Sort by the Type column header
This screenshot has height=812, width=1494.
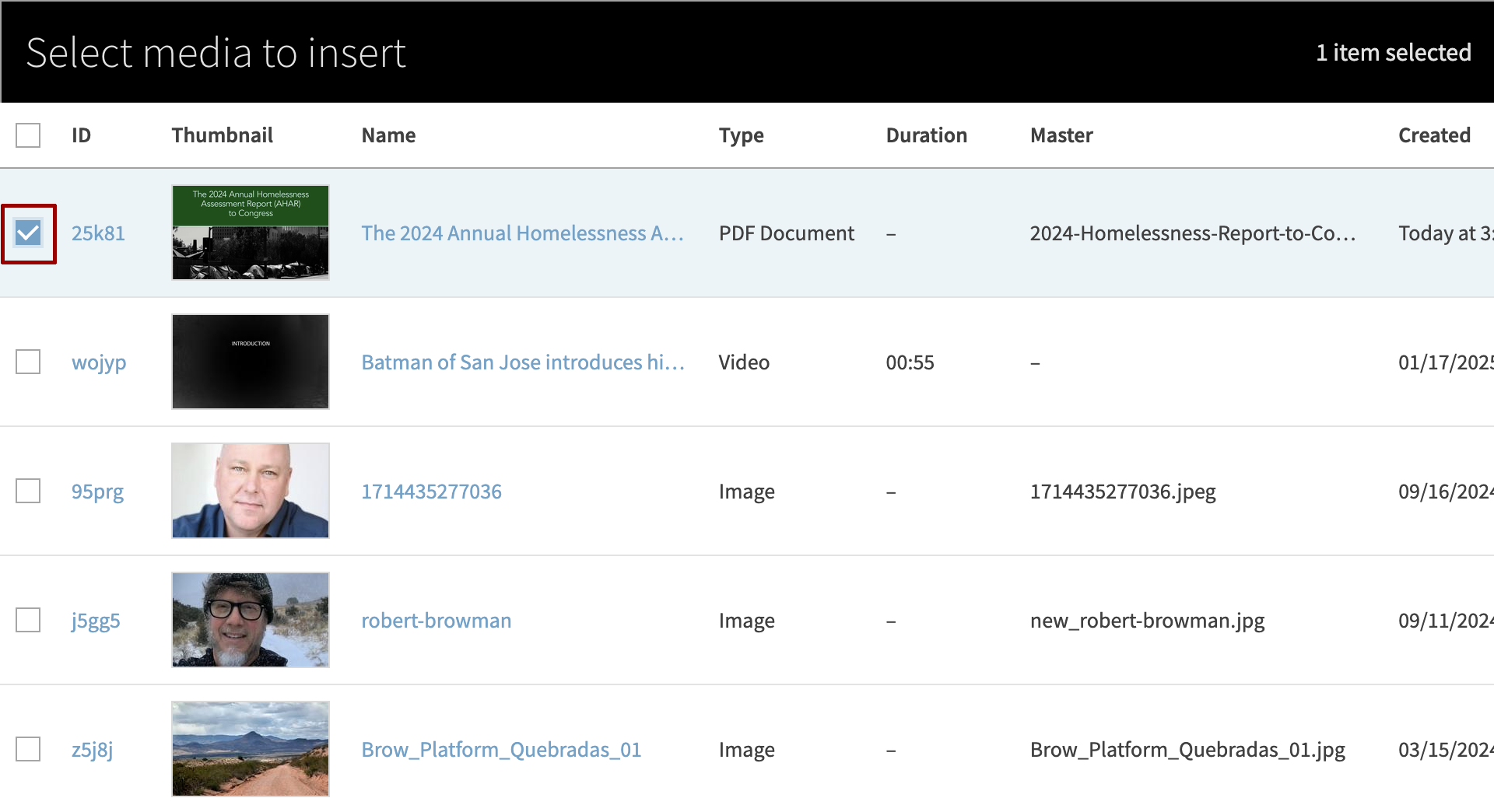coord(741,135)
